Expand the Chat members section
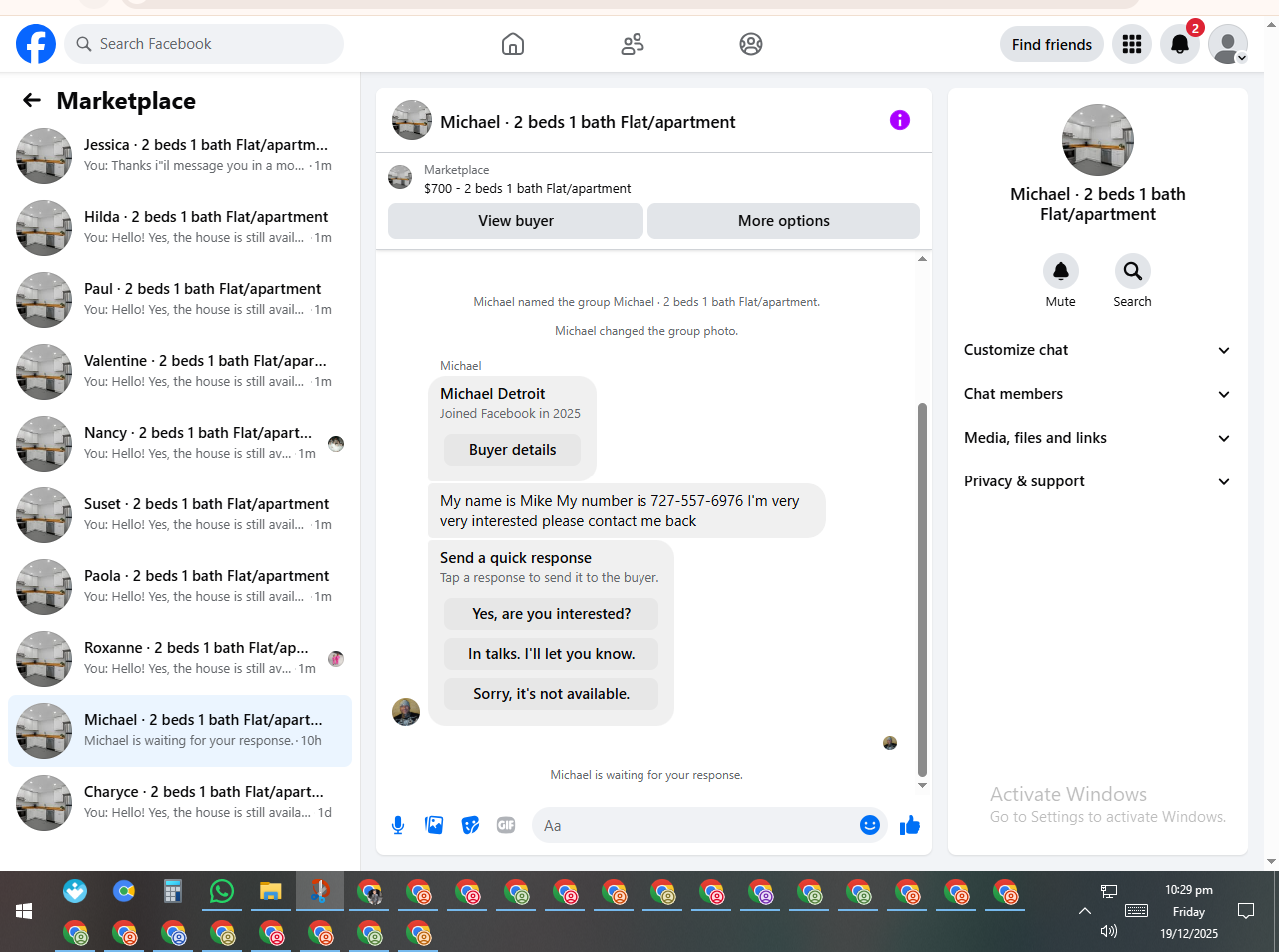This screenshot has height=952, width=1279. pyautogui.click(x=1098, y=394)
